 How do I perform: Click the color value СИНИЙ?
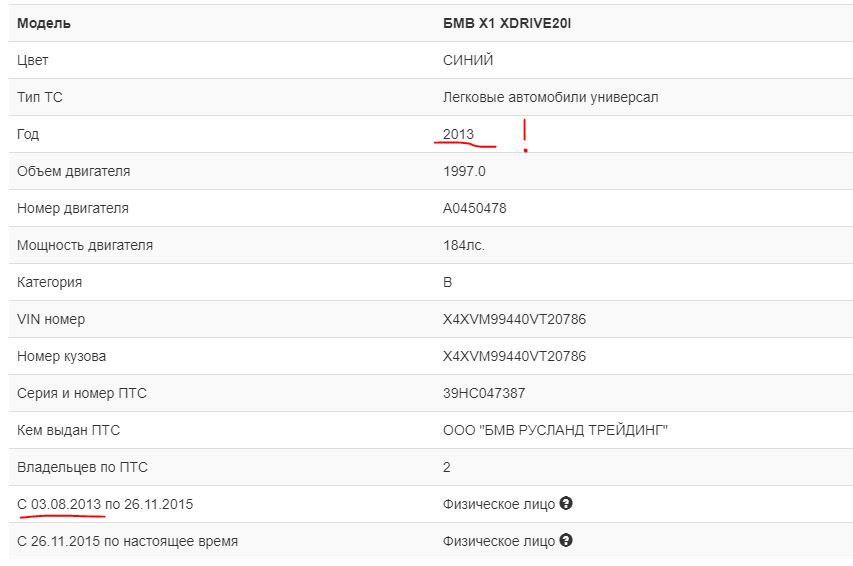click(468, 60)
